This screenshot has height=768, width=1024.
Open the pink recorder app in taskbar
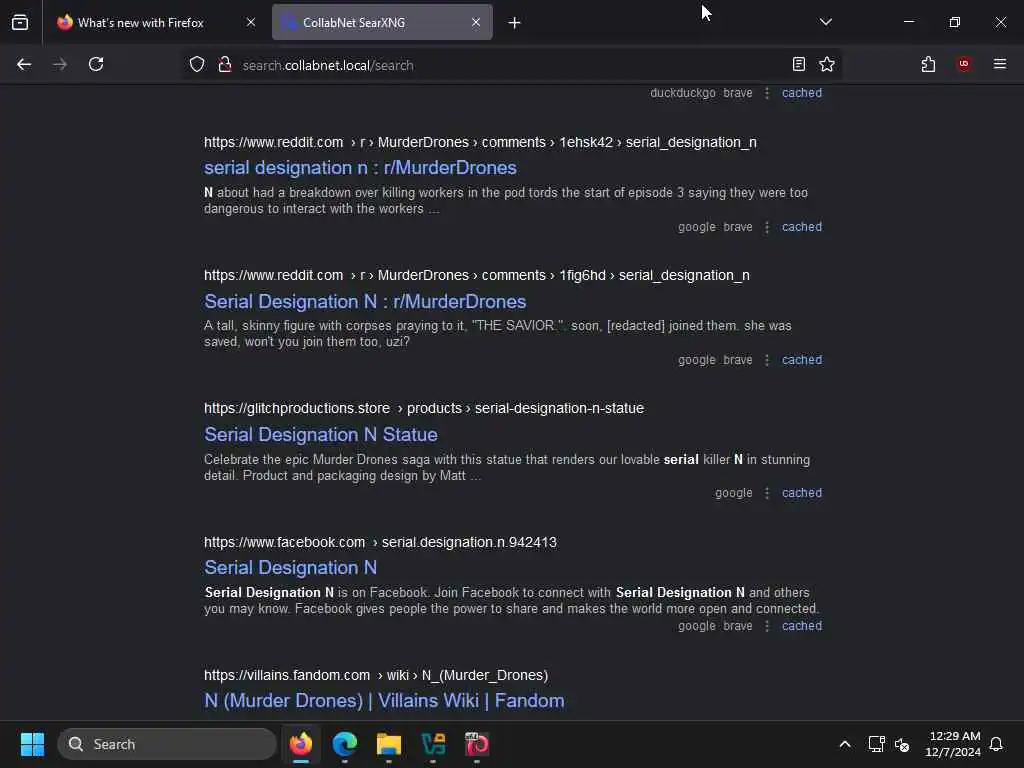pos(477,744)
